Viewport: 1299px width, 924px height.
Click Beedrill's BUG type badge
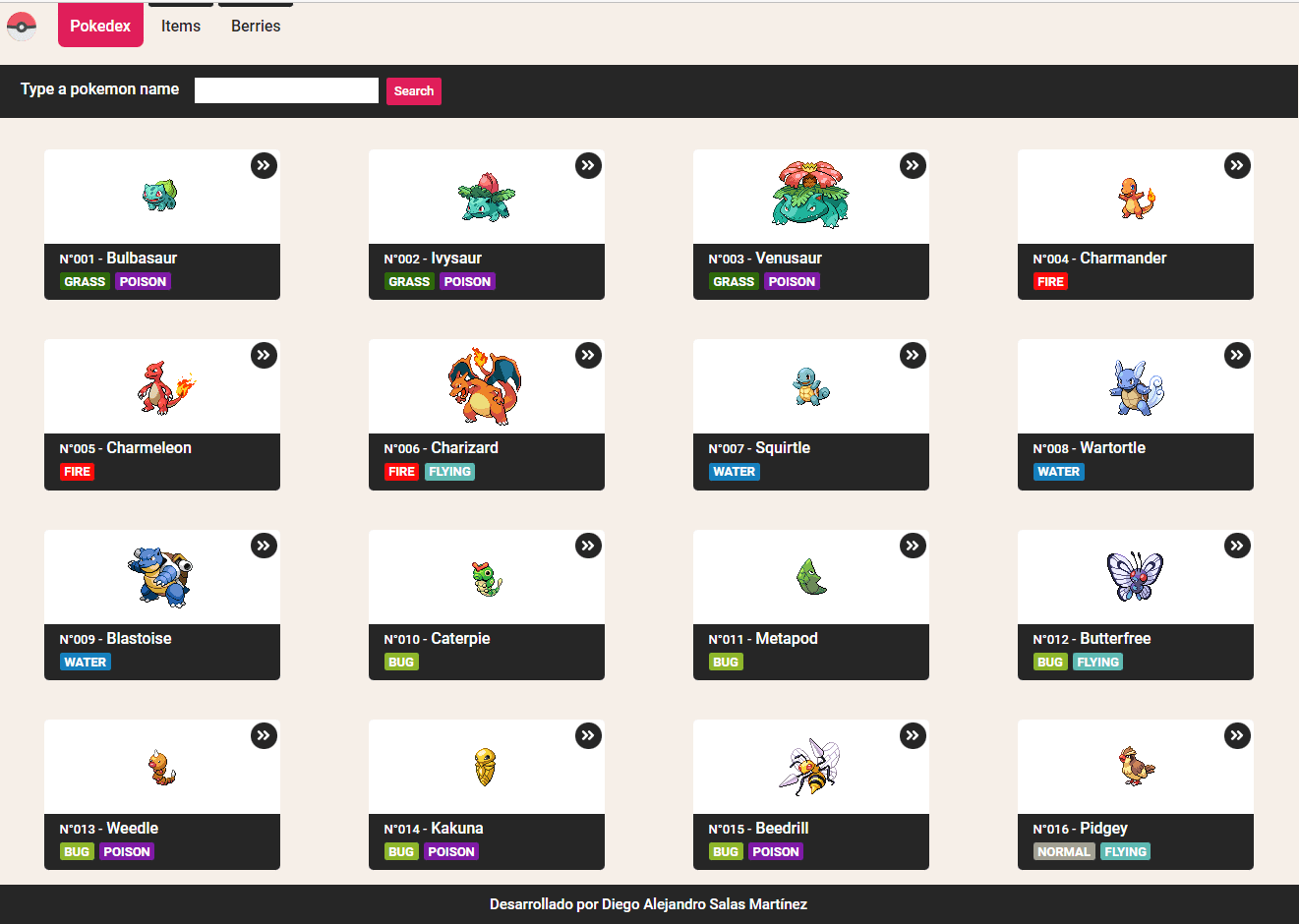(726, 852)
